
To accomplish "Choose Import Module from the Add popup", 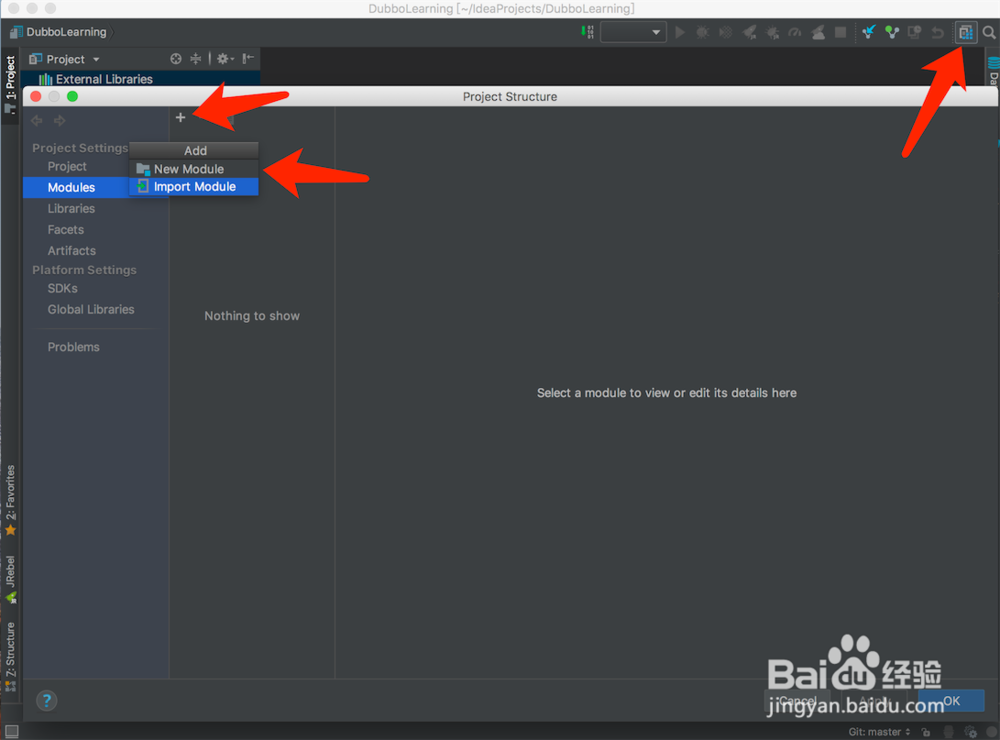I will coord(194,186).
